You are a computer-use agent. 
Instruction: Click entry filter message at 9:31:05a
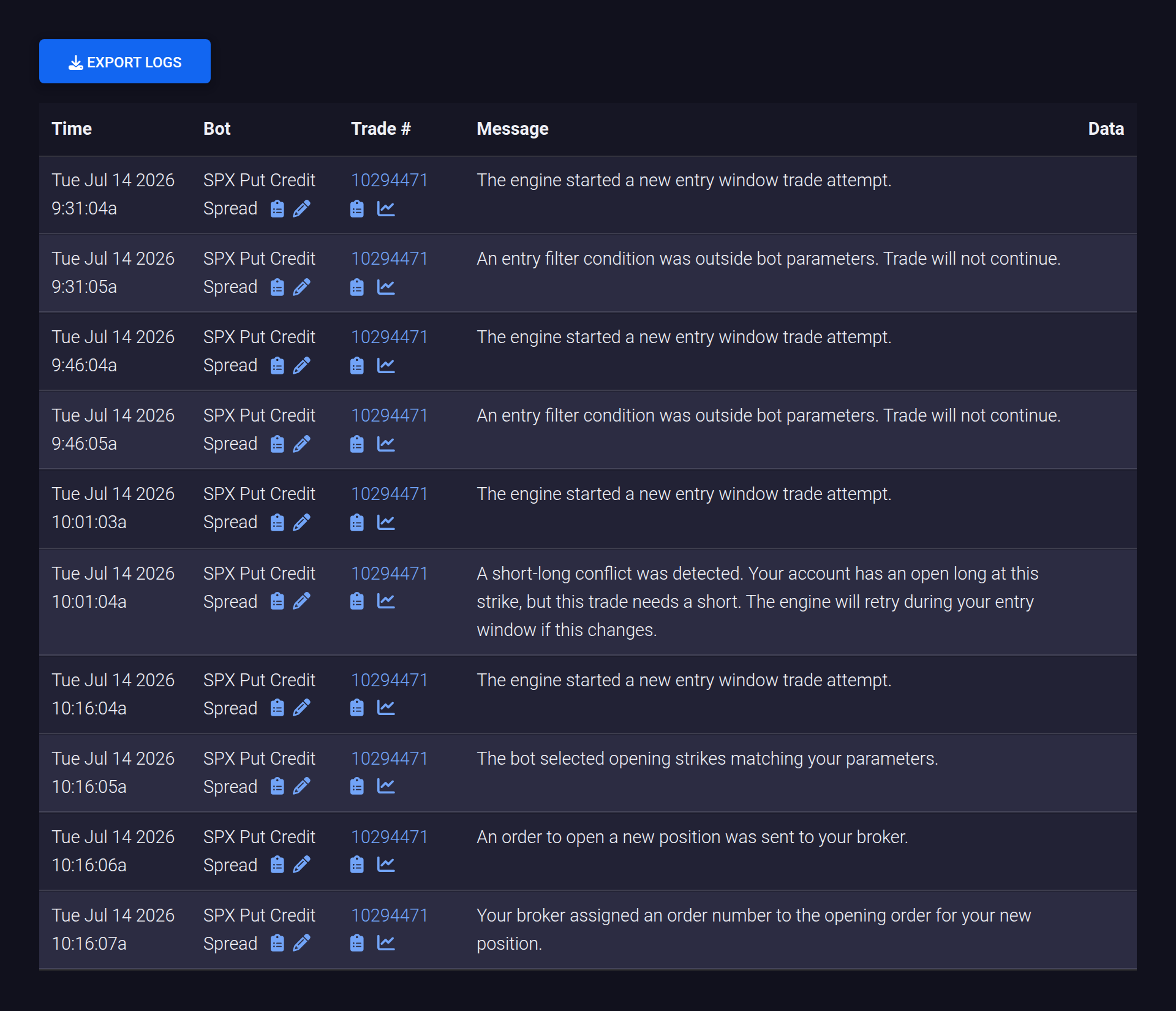coord(769,259)
